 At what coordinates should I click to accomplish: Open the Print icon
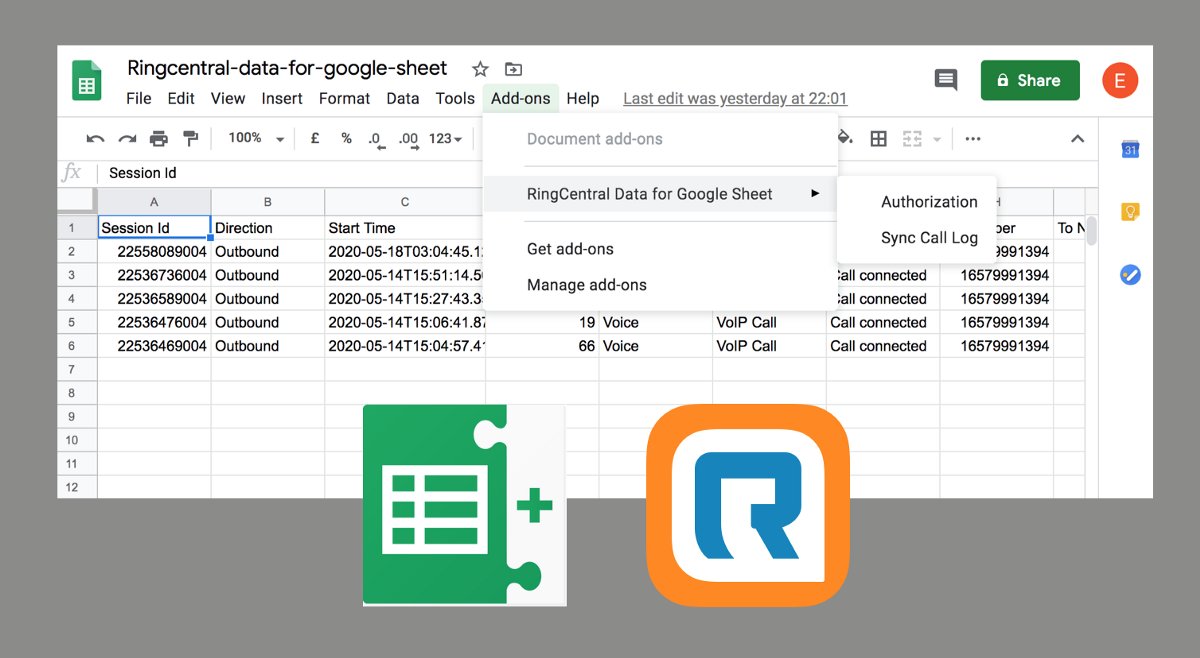(160, 138)
